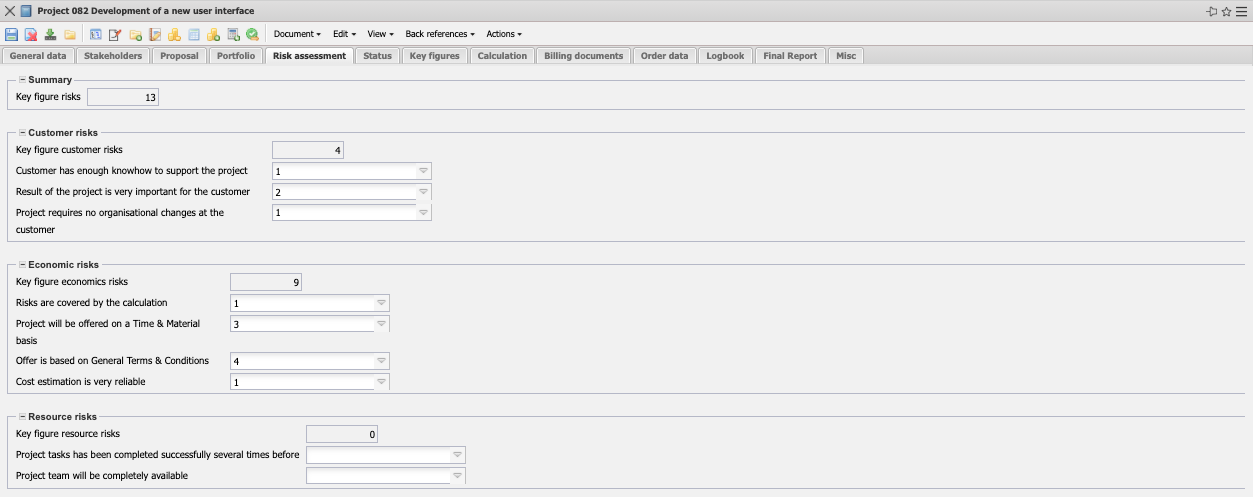Image resolution: width=1253 pixels, height=497 pixels.
Task: Collapse the Economic risks section
Action: 22,265
